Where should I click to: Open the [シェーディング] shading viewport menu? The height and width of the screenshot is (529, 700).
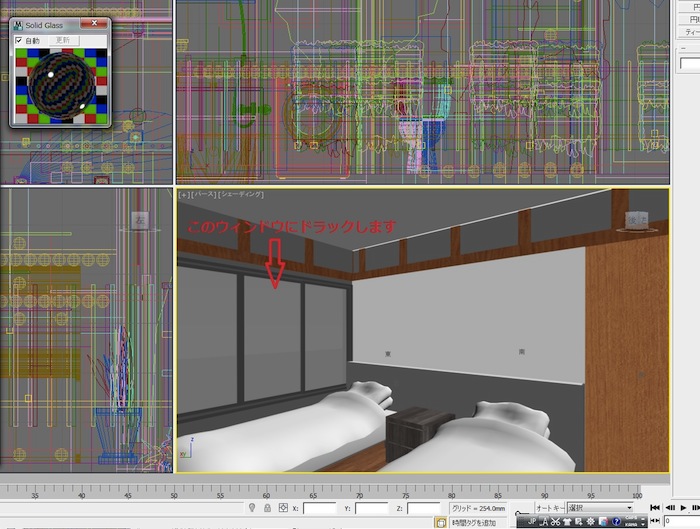[241, 195]
